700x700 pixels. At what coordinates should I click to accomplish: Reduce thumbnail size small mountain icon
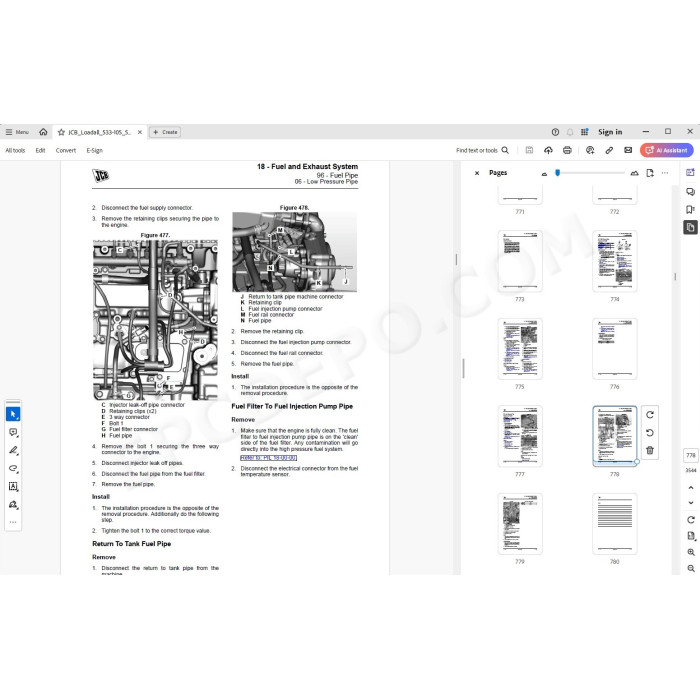click(544, 174)
